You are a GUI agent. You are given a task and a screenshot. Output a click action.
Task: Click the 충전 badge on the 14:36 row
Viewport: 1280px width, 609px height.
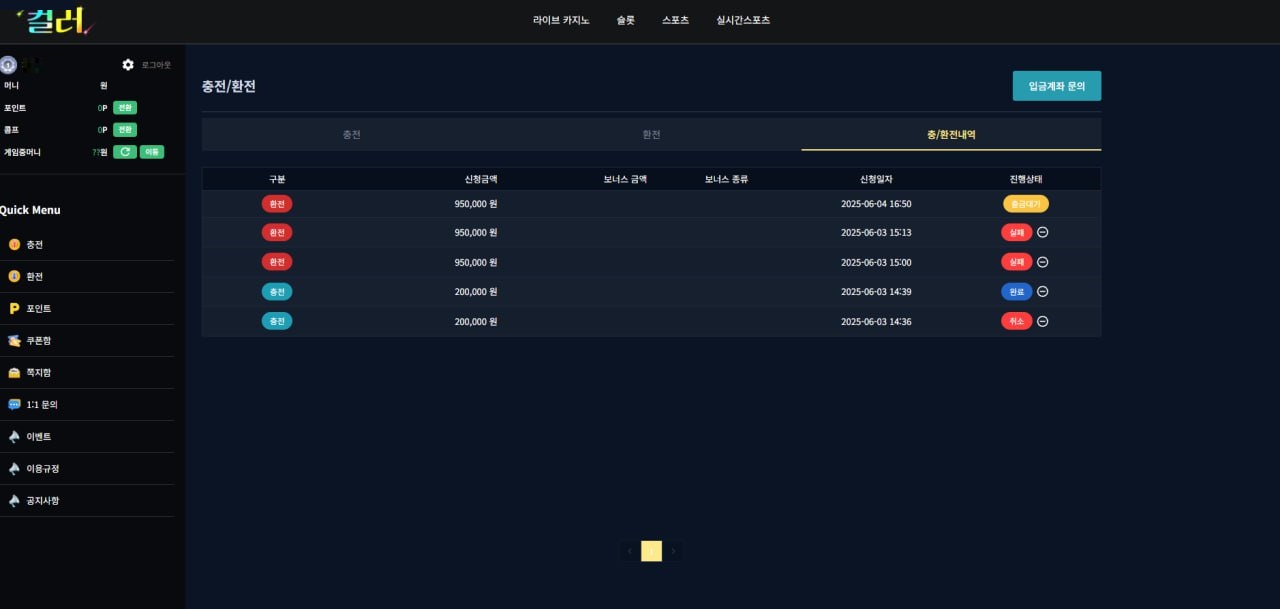(277, 322)
